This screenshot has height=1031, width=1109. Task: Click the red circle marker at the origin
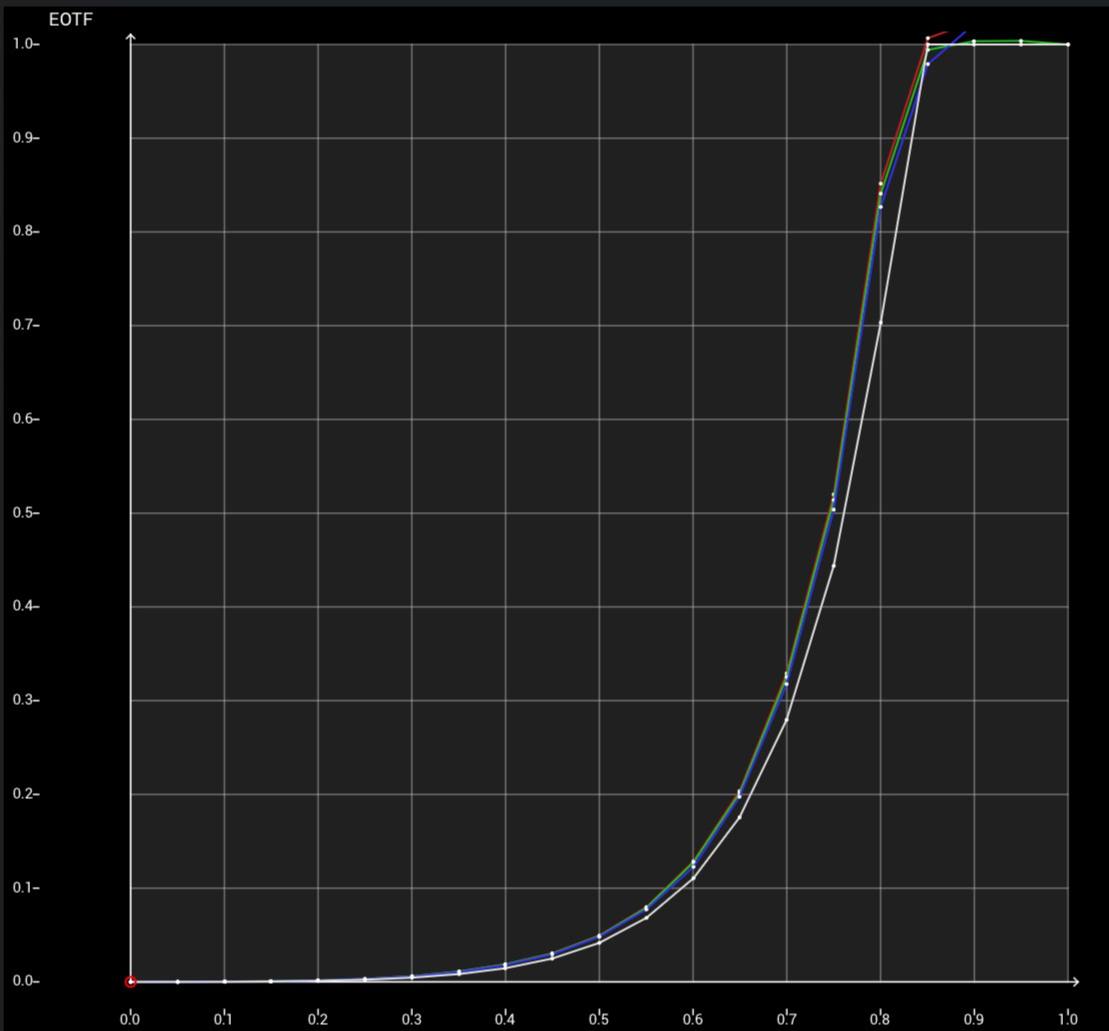point(130,982)
